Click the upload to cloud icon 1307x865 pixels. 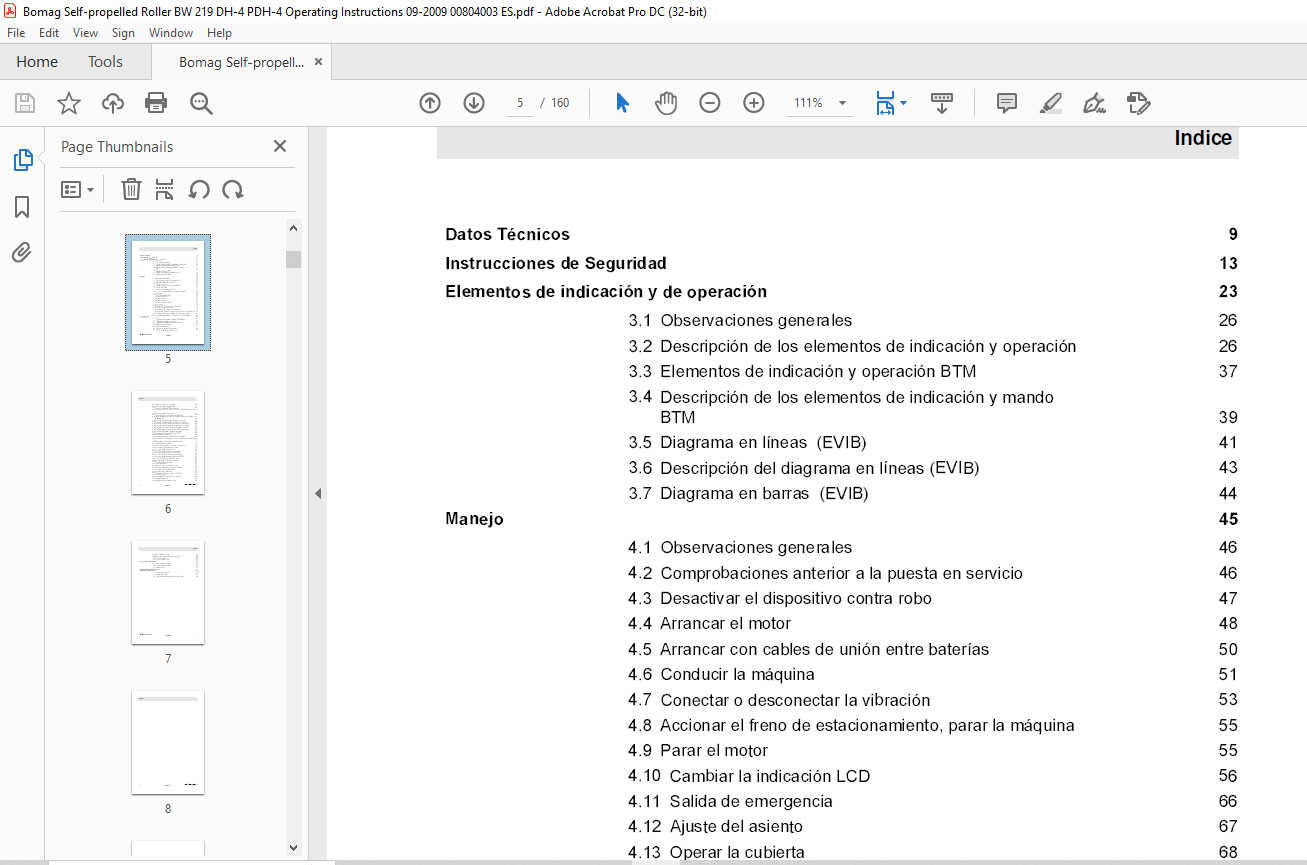tap(113, 103)
